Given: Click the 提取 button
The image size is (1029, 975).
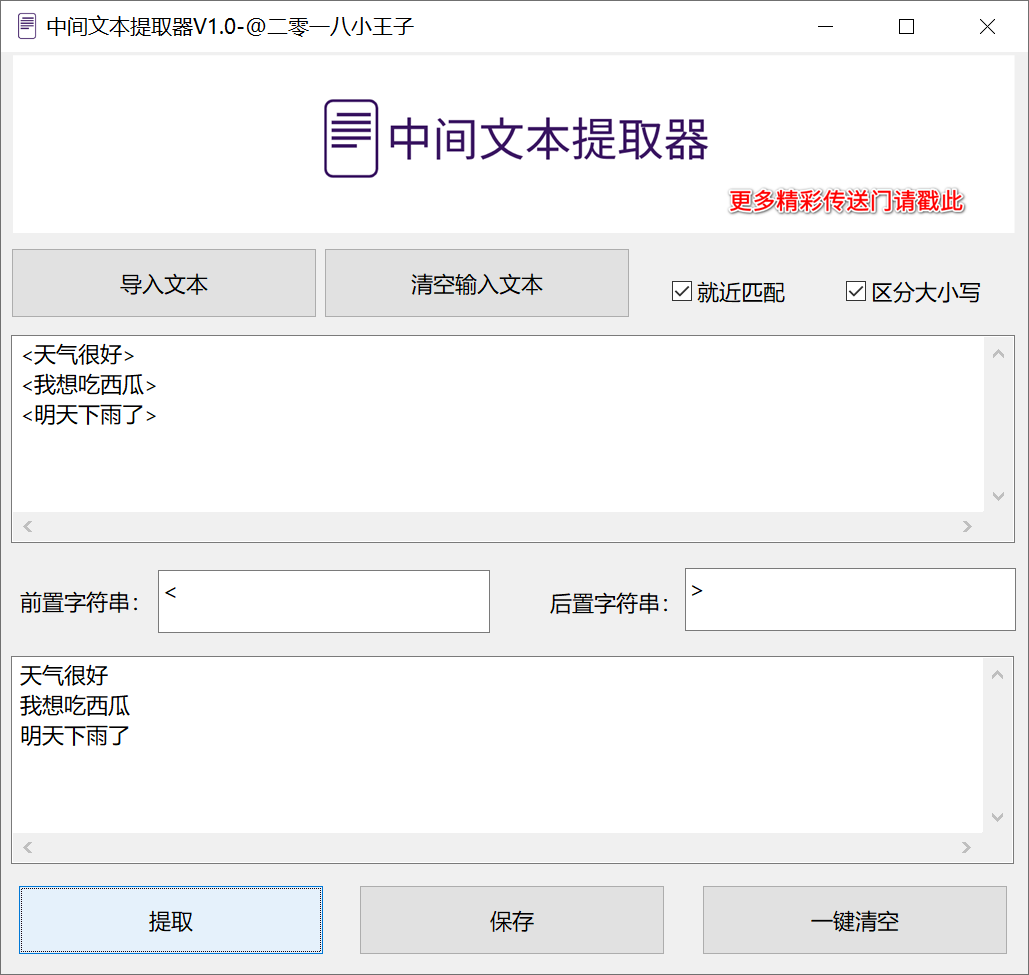Looking at the screenshot, I should point(171,921).
